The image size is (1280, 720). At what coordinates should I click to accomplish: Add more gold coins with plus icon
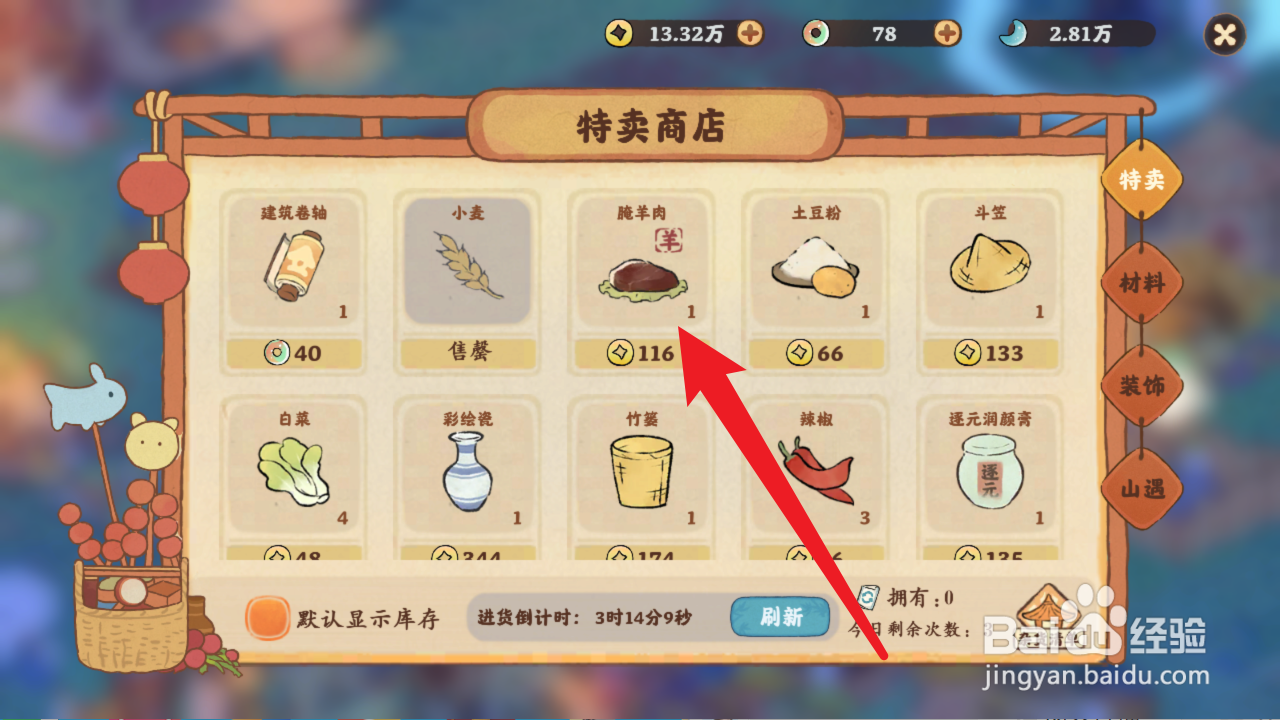[x=750, y=33]
